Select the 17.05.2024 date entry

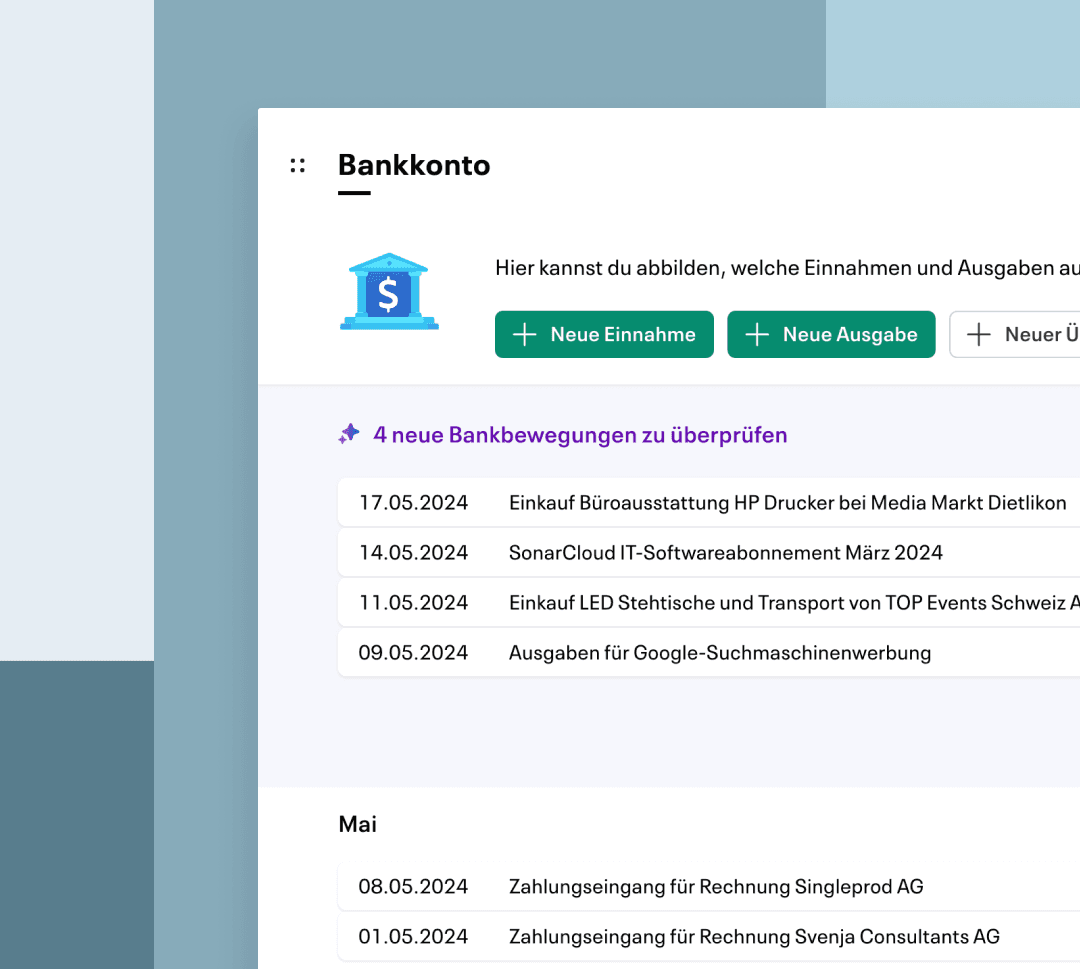[x=413, y=503]
